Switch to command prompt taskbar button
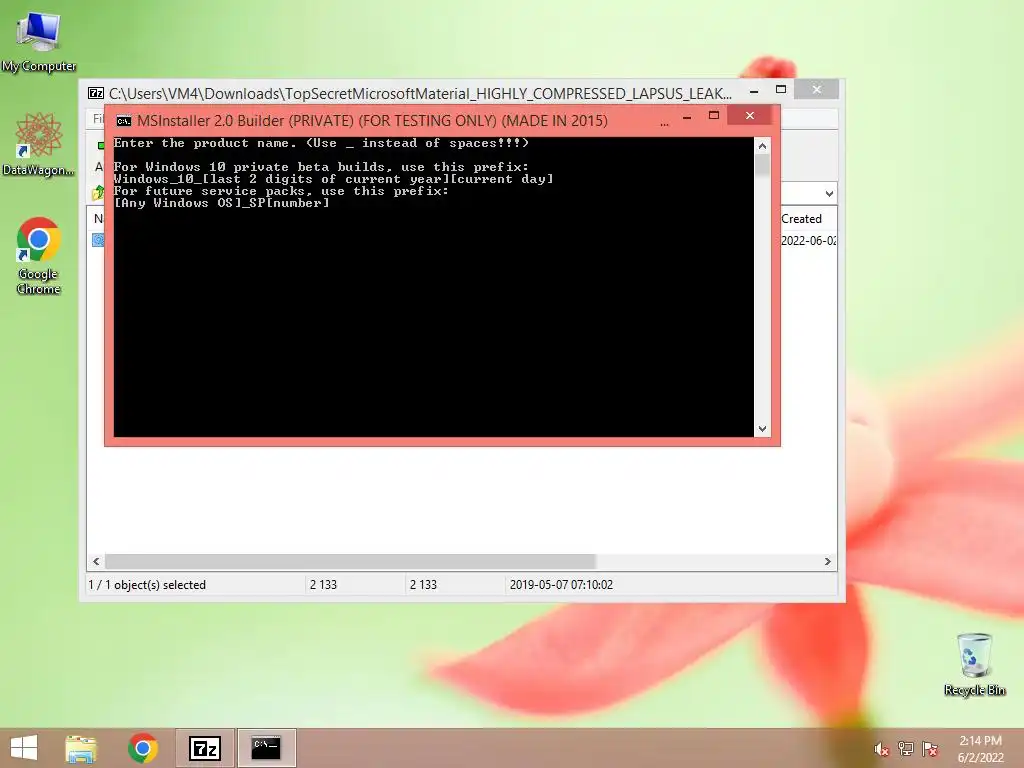1024x768 pixels. pos(266,748)
